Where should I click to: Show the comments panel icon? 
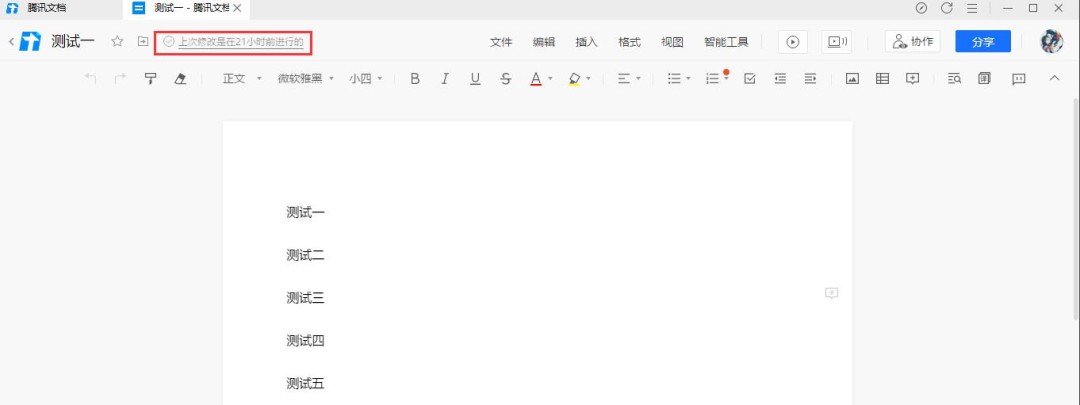pos(1019,79)
